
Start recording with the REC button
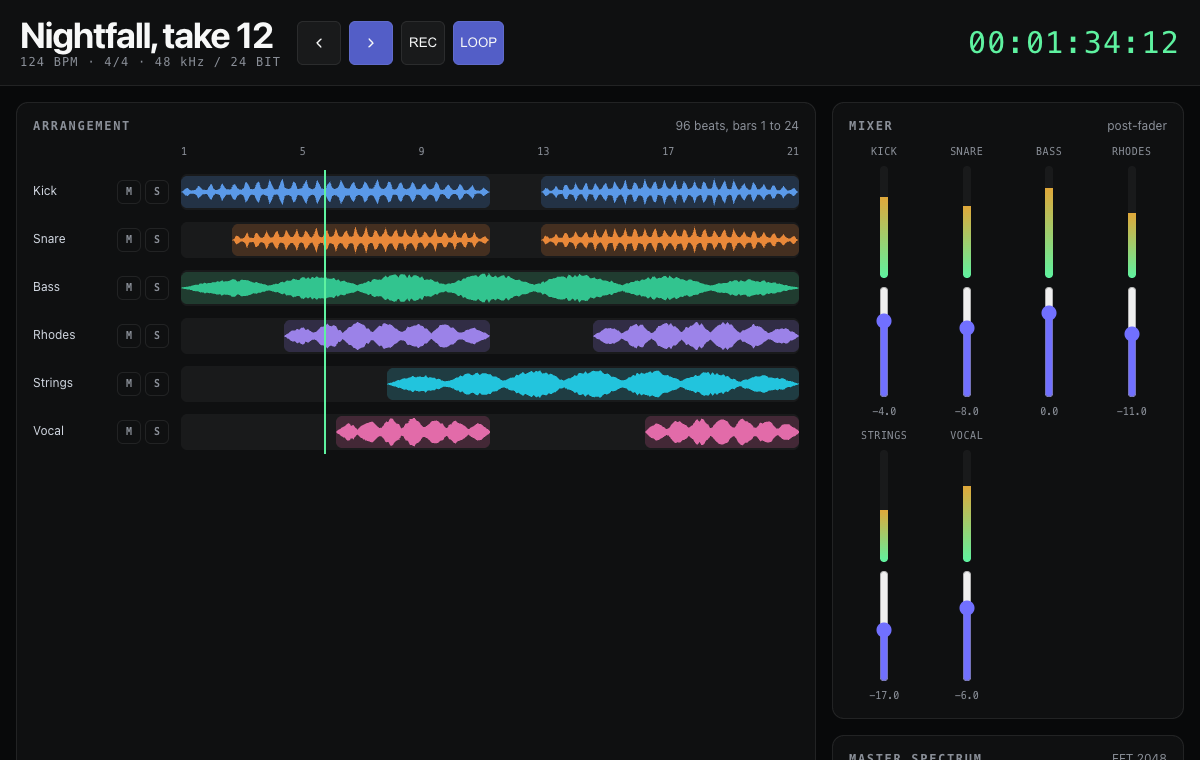pos(423,43)
